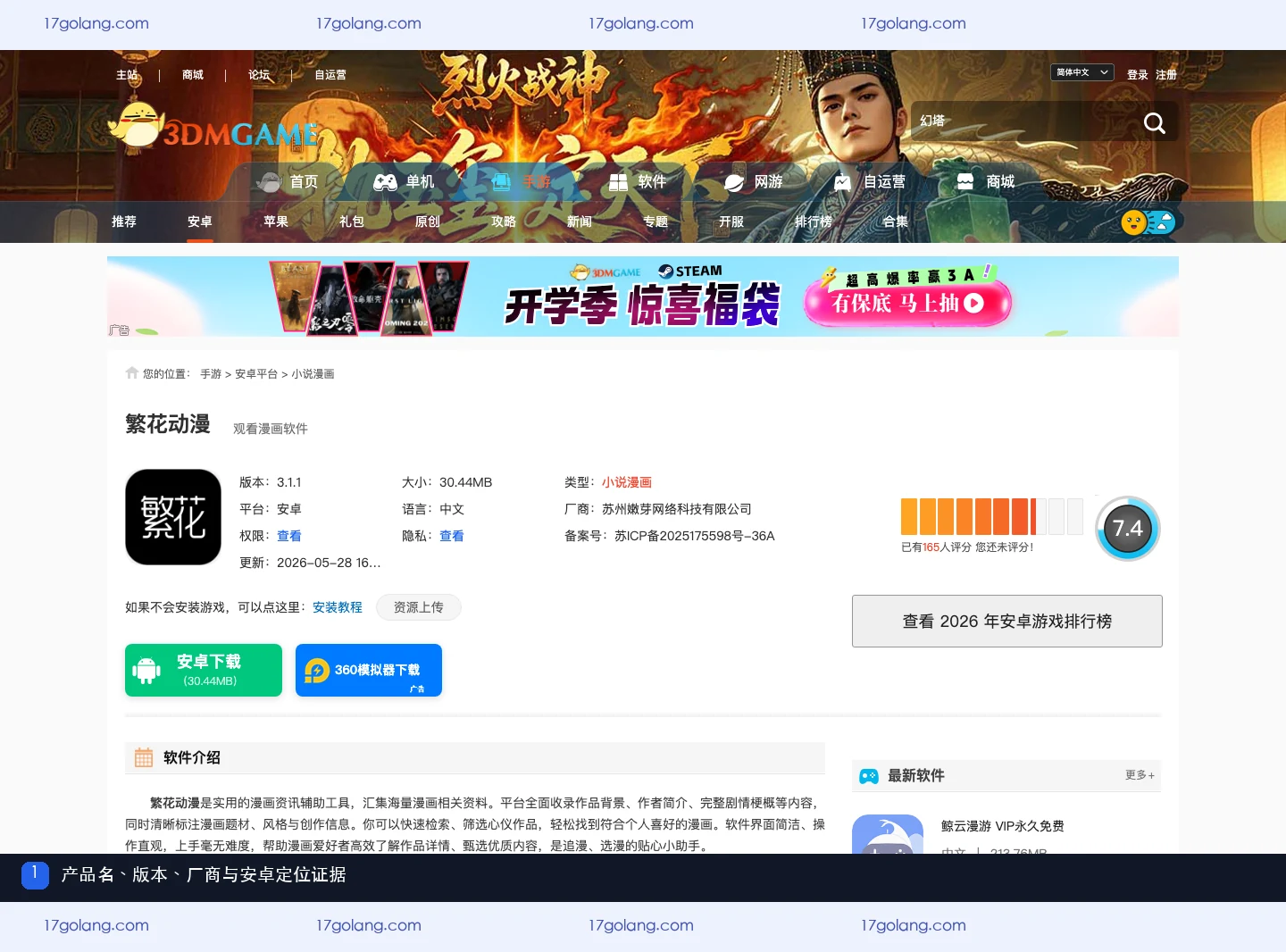The image size is (1286, 952).
Task: Click the 最新软件 gamepad icon
Action: coord(869,776)
